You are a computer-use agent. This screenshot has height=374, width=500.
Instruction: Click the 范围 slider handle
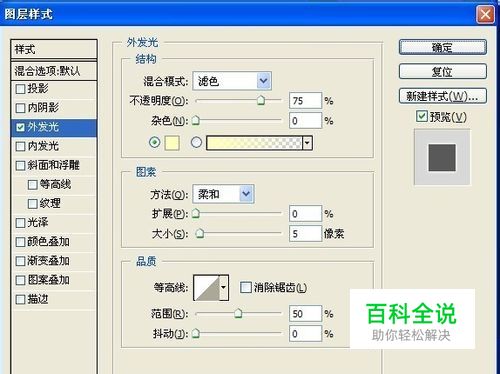point(238,313)
